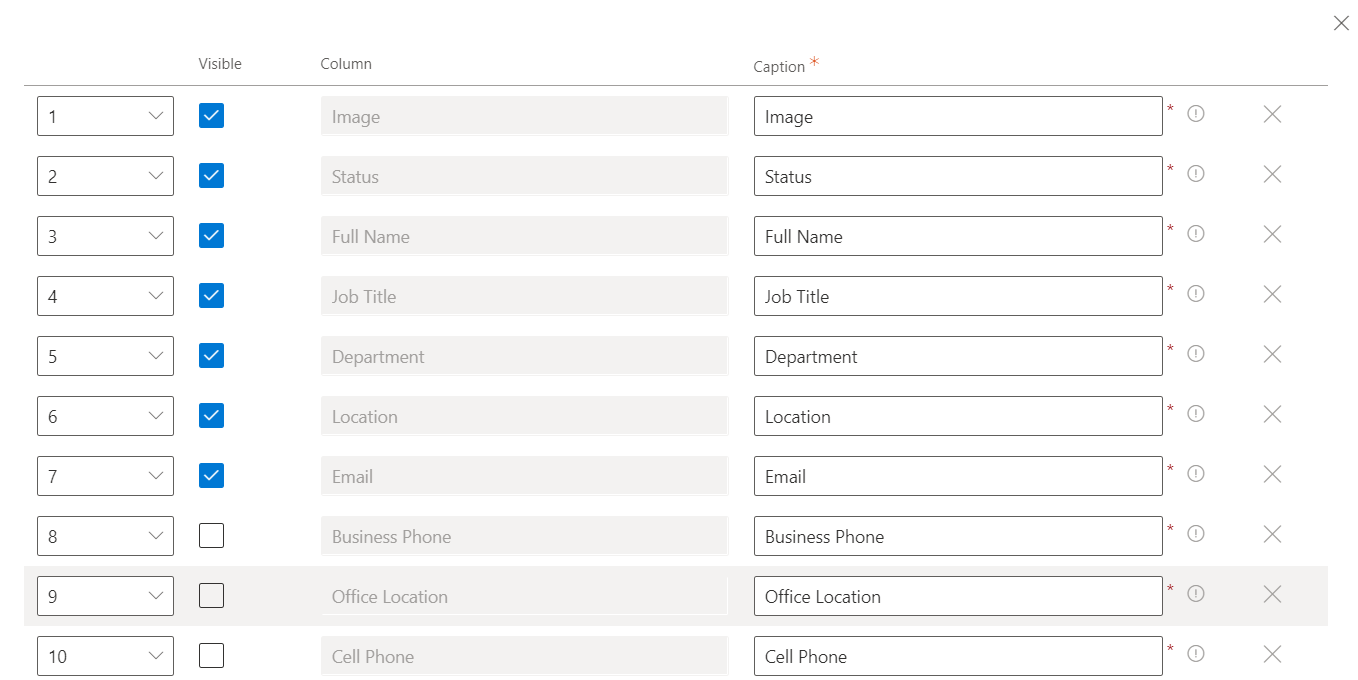Click the Caption column header

pyautogui.click(x=779, y=66)
